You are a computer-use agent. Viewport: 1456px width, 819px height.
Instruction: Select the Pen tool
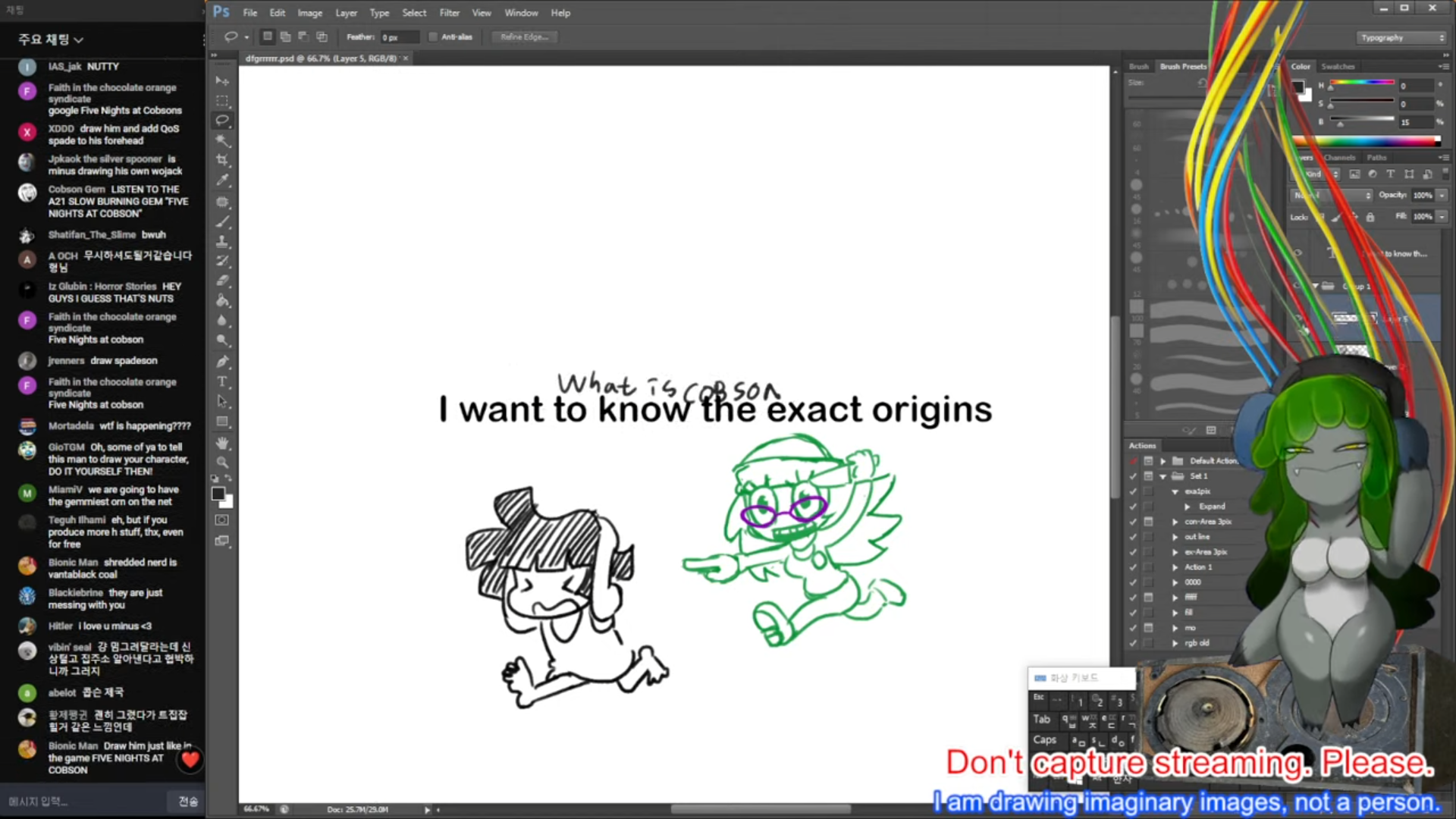[x=222, y=362]
